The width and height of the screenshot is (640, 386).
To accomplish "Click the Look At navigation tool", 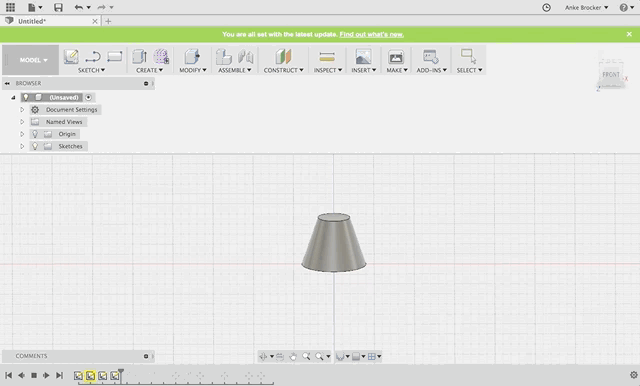I will point(280,357).
